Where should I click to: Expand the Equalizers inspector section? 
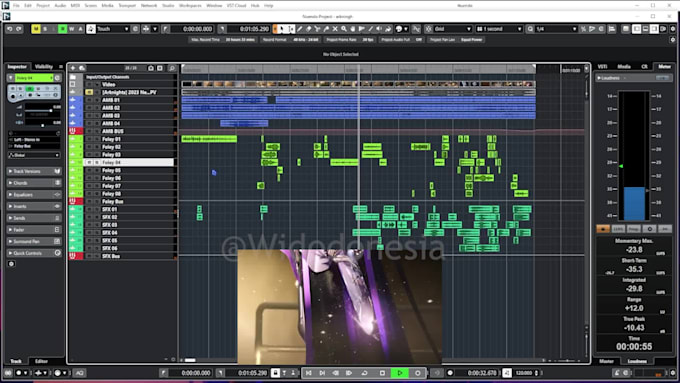tap(34, 195)
